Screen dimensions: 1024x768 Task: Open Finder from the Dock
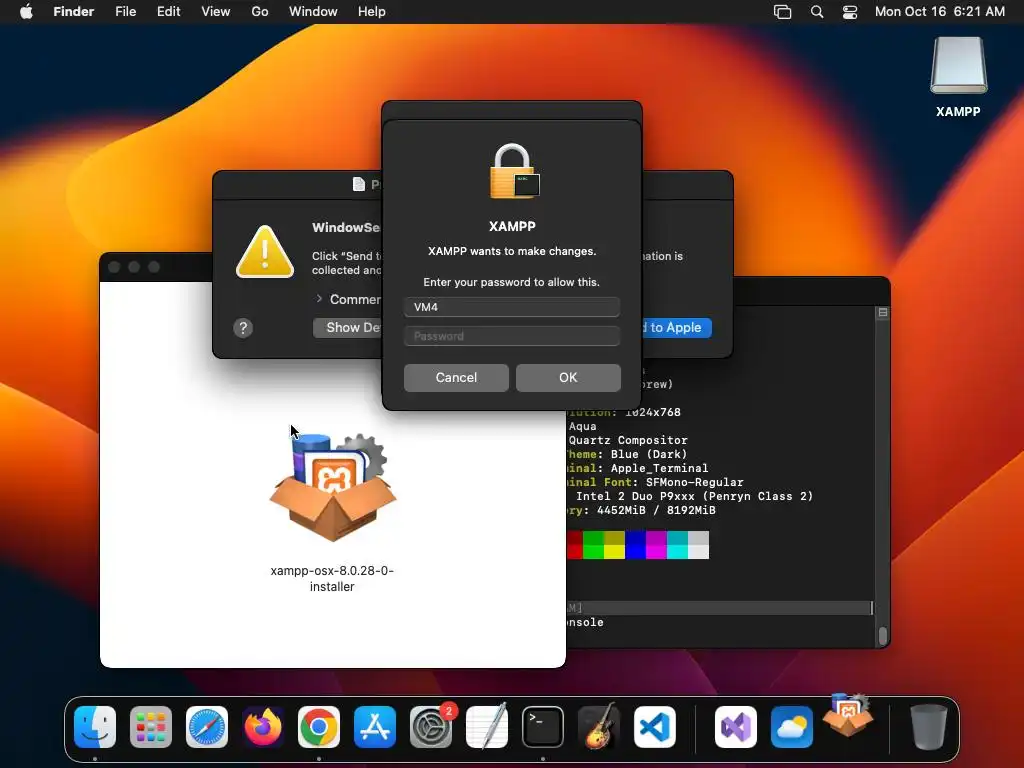coord(95,727)
